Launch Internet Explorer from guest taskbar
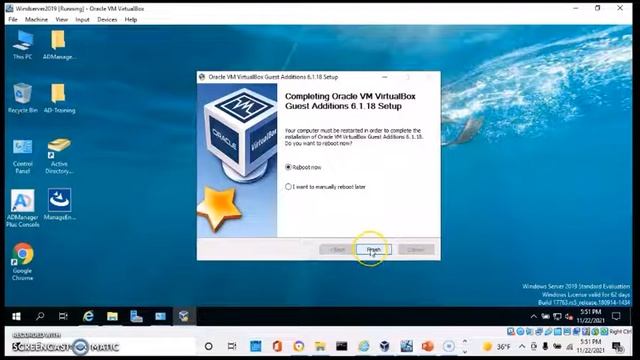 point(88,316)
